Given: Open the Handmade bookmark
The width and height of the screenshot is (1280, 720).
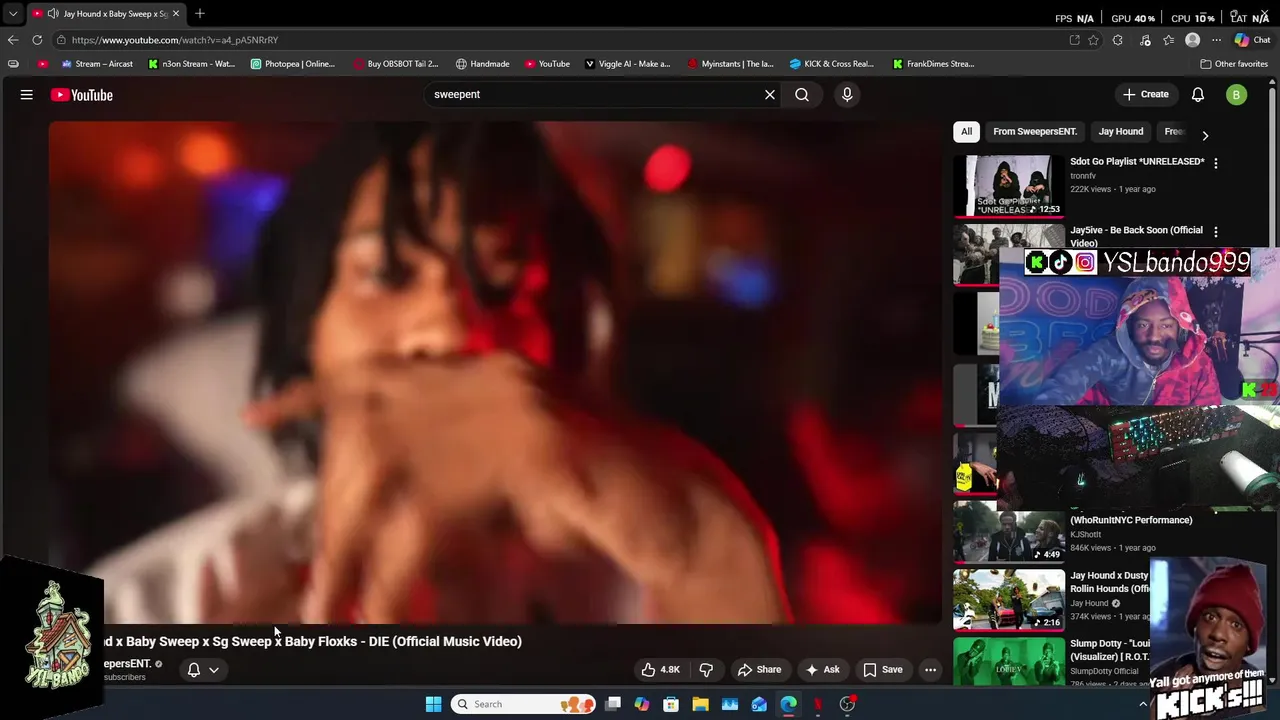Looking at the screenshot, I should (x=483, y=64).
